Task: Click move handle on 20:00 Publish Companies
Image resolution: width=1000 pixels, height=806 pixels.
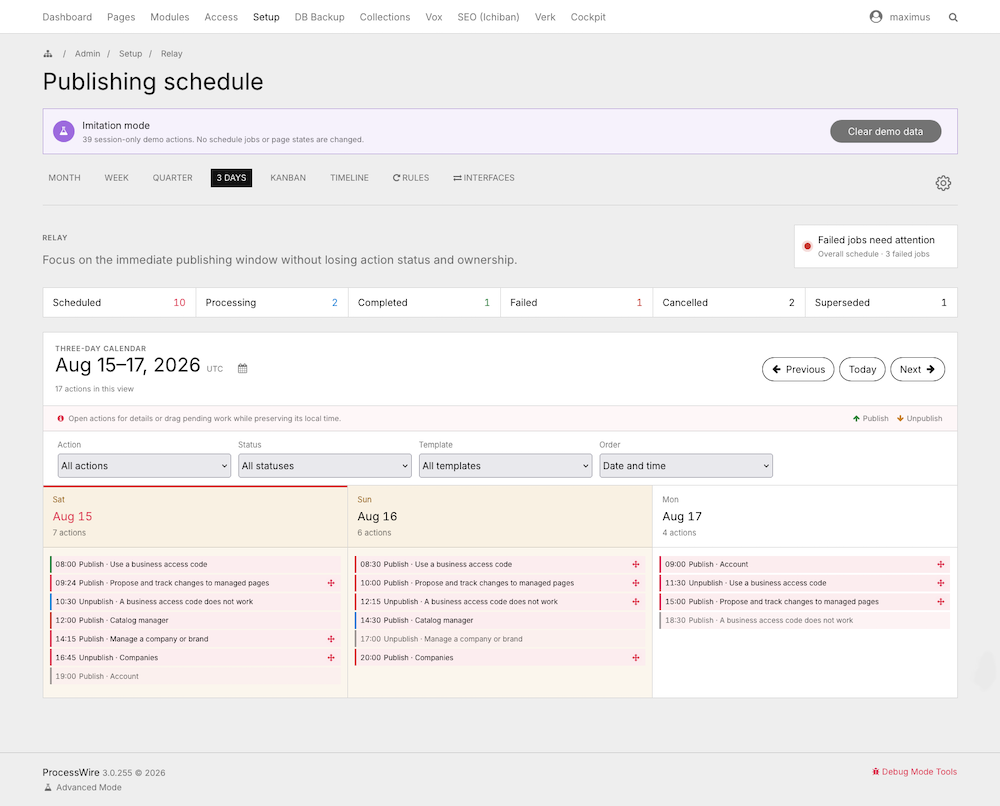Action: pyautogui.click(x=636, y=657)
